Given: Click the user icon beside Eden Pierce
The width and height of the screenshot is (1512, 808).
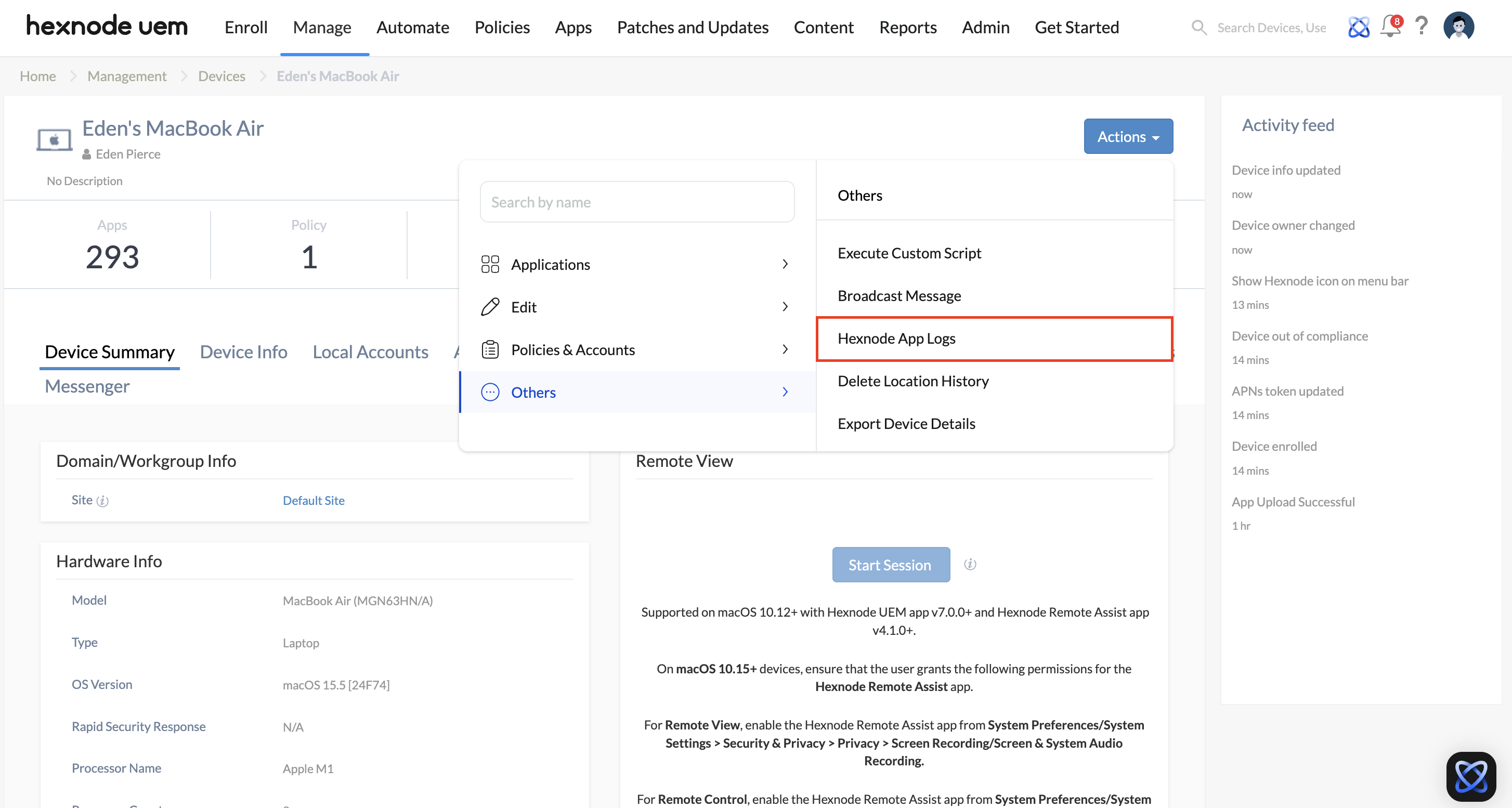Looking at the screenshot, I should pos(86,154).
